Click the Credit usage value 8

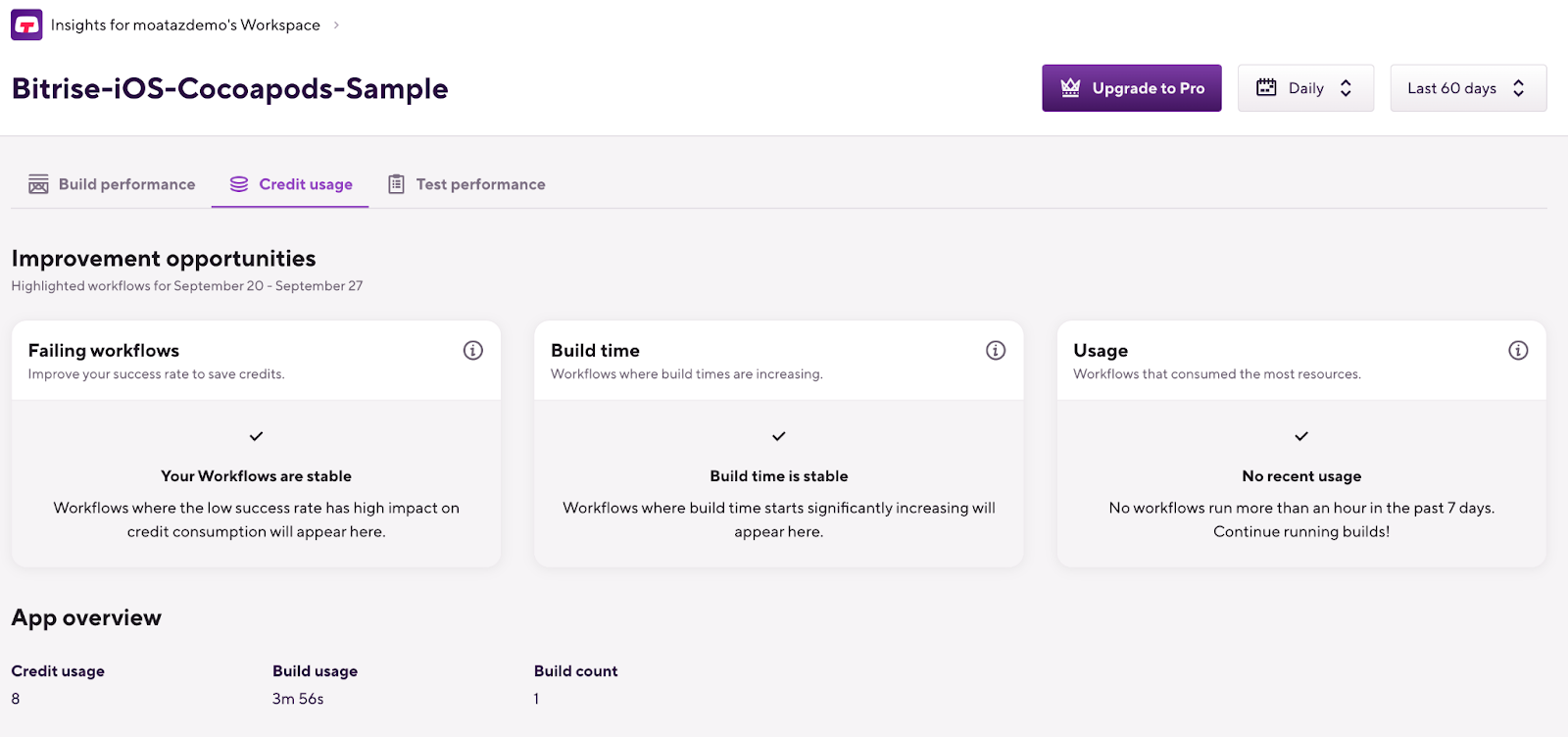pos(16,699)
